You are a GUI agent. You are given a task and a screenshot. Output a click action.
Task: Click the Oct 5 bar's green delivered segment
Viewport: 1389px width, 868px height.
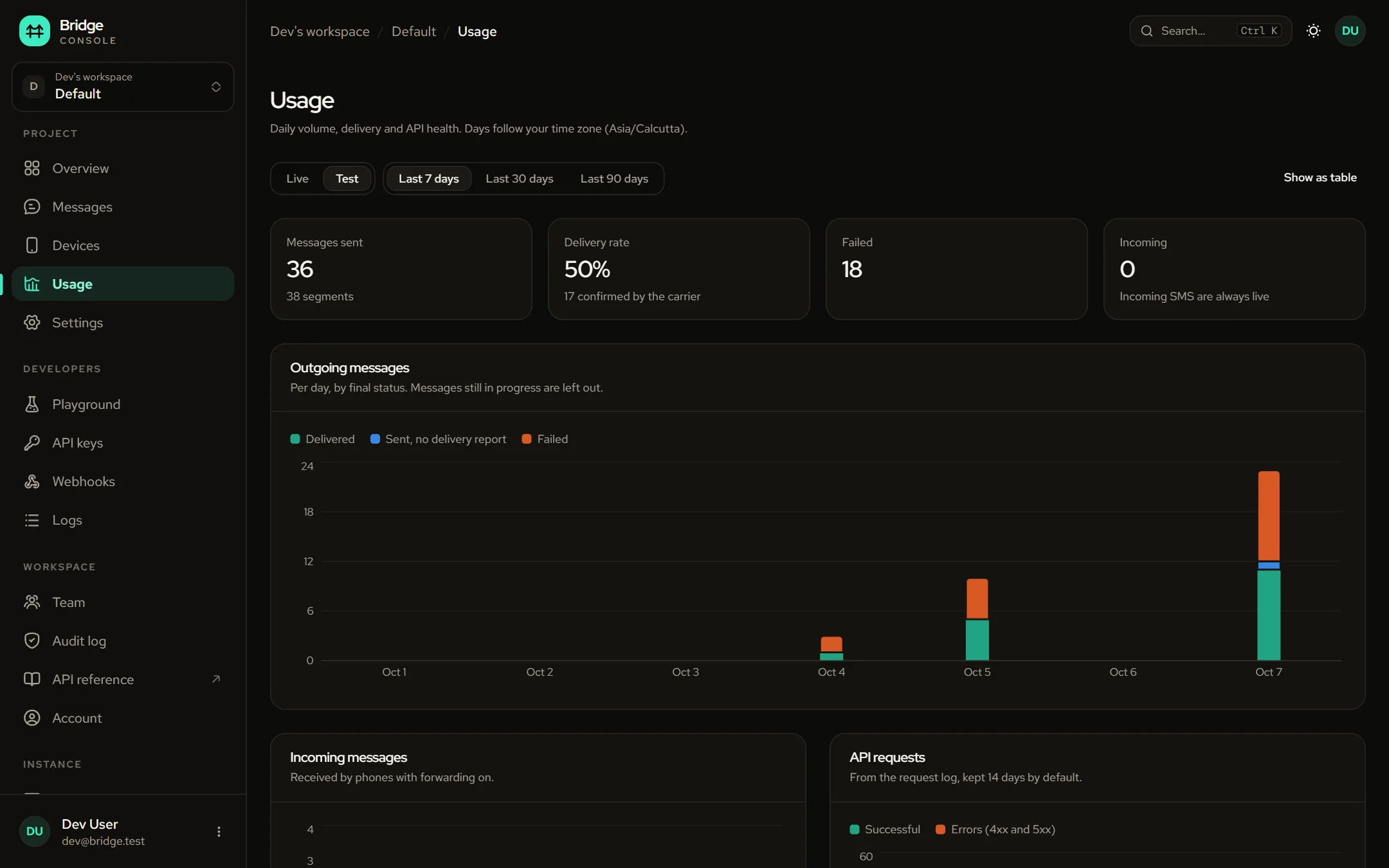[x=977, y=640]
